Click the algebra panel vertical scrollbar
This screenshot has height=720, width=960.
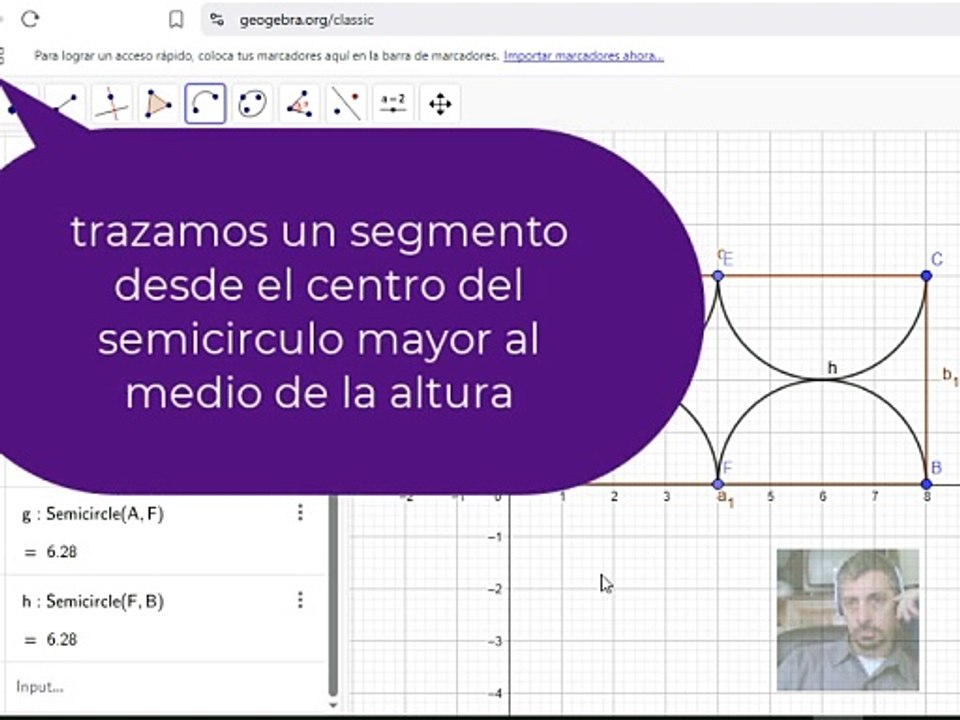click(x=333, y=597)
